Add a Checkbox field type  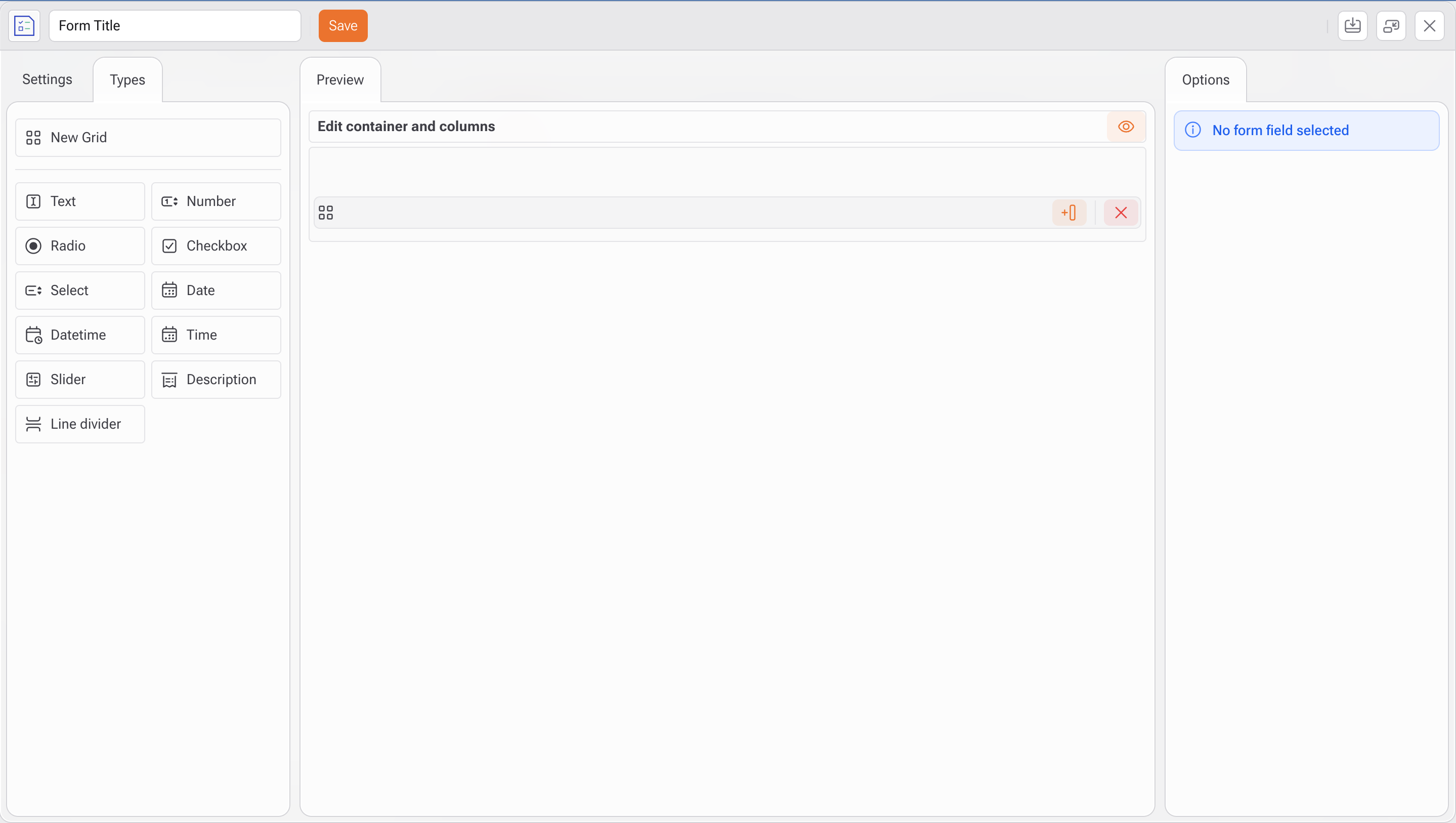coord(216,246)
